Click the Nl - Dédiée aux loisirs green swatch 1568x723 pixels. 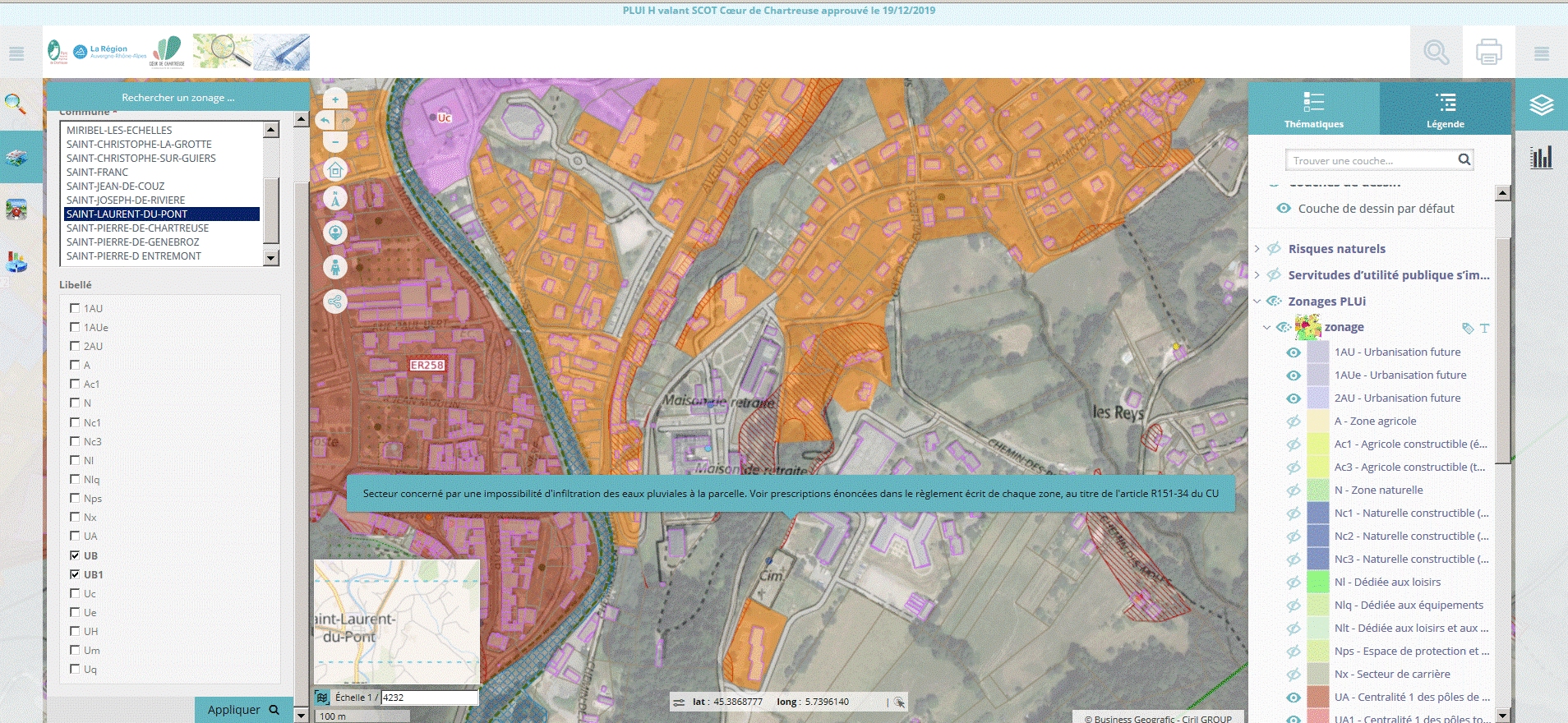click(x=1317, y=583)
